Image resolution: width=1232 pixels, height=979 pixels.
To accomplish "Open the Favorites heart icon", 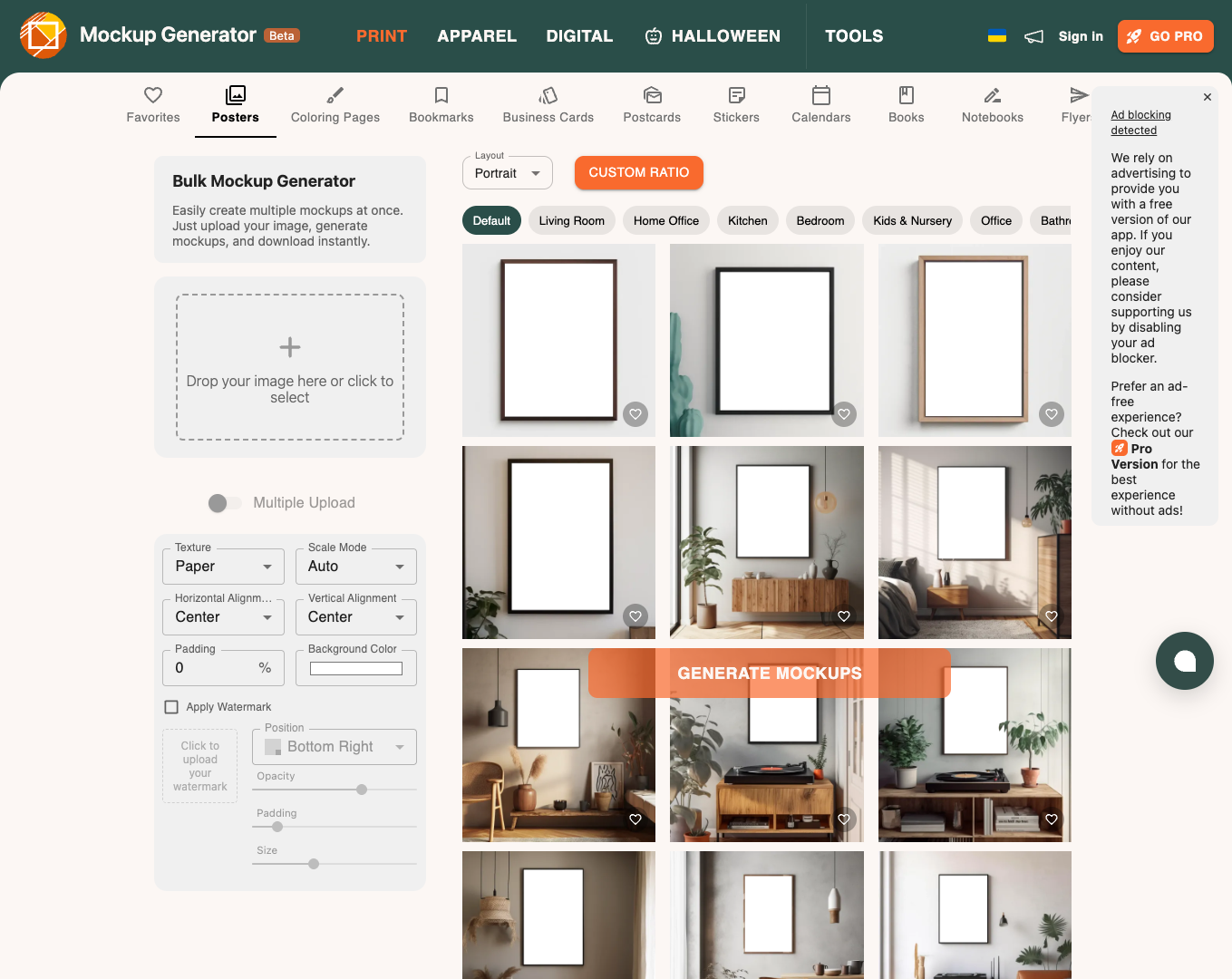I will pos(152,94).
